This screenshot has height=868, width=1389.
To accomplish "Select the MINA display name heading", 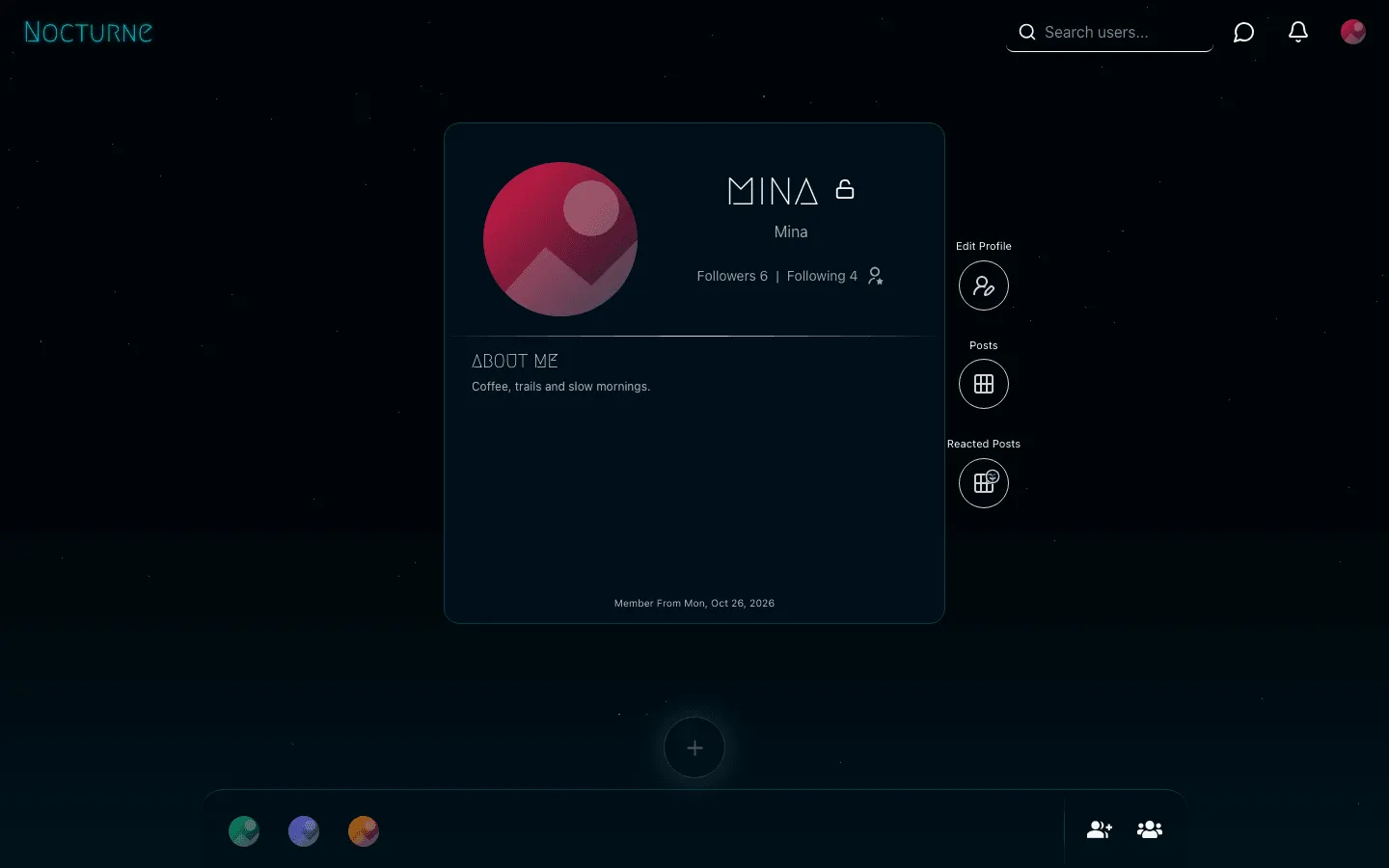I will click(773, 191).
